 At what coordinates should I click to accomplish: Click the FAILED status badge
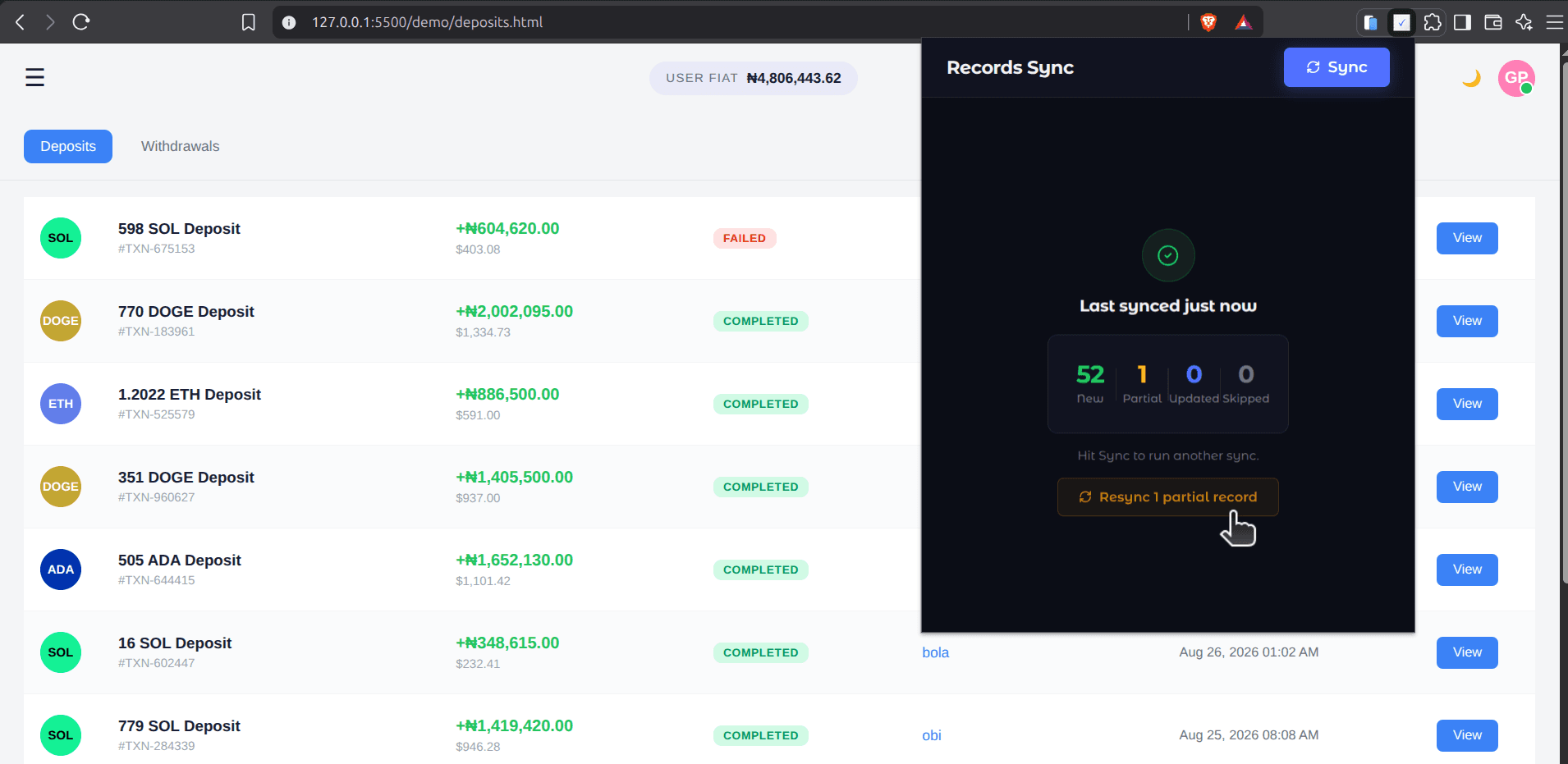[x=744, y=238]
